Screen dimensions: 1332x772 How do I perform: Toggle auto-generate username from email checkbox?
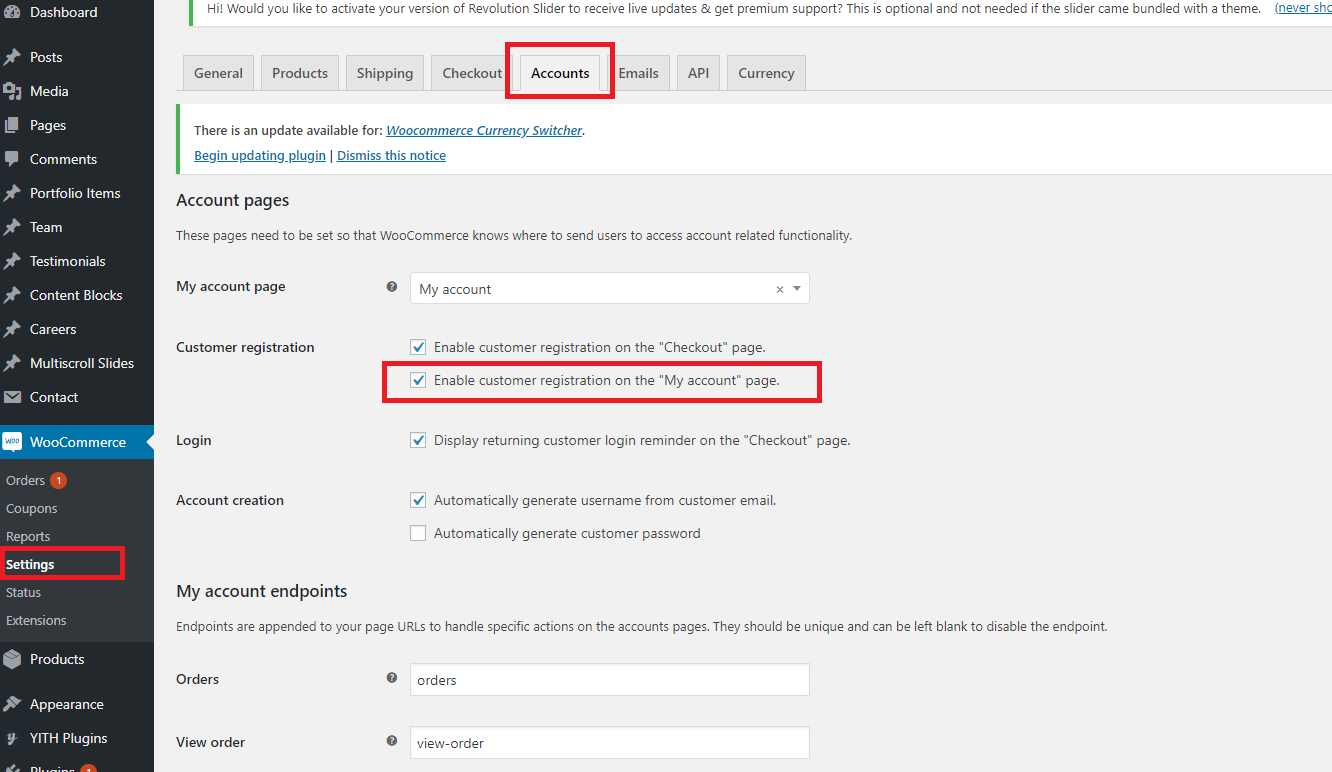(418, 500)
